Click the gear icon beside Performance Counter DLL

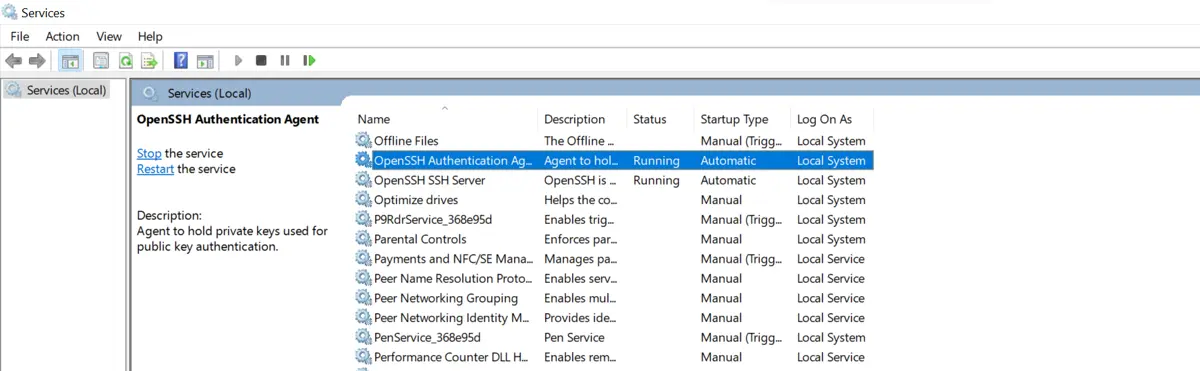[x=363, y=357]
